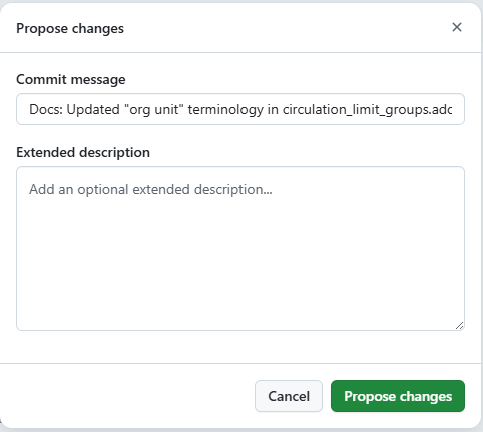Image resolution: width=483 pixels, height=432 pixels.
Task: Click the Commit message input field
Action: tap(240, 109)
